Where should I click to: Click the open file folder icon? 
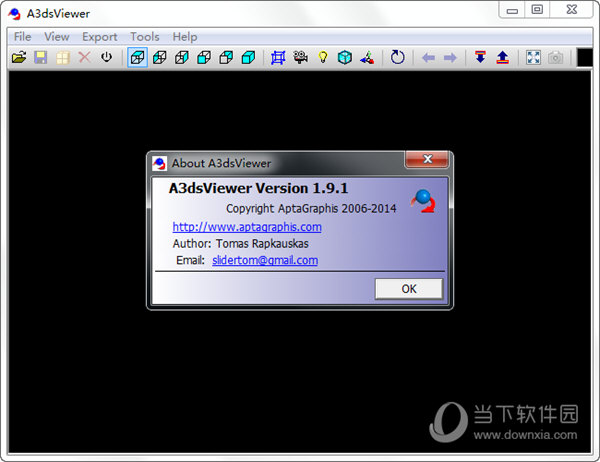click(19, 58)
